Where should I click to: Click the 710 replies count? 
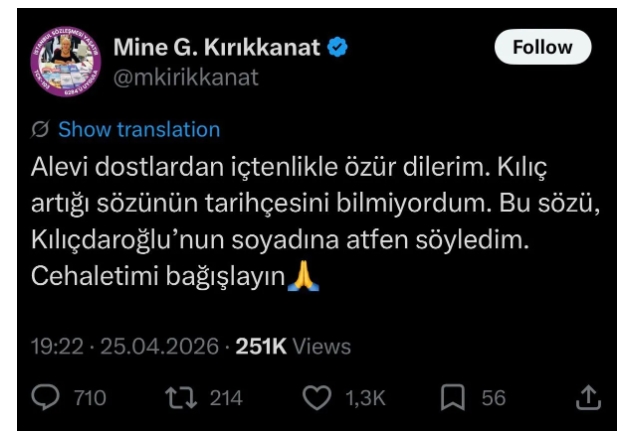pos(90,398)
